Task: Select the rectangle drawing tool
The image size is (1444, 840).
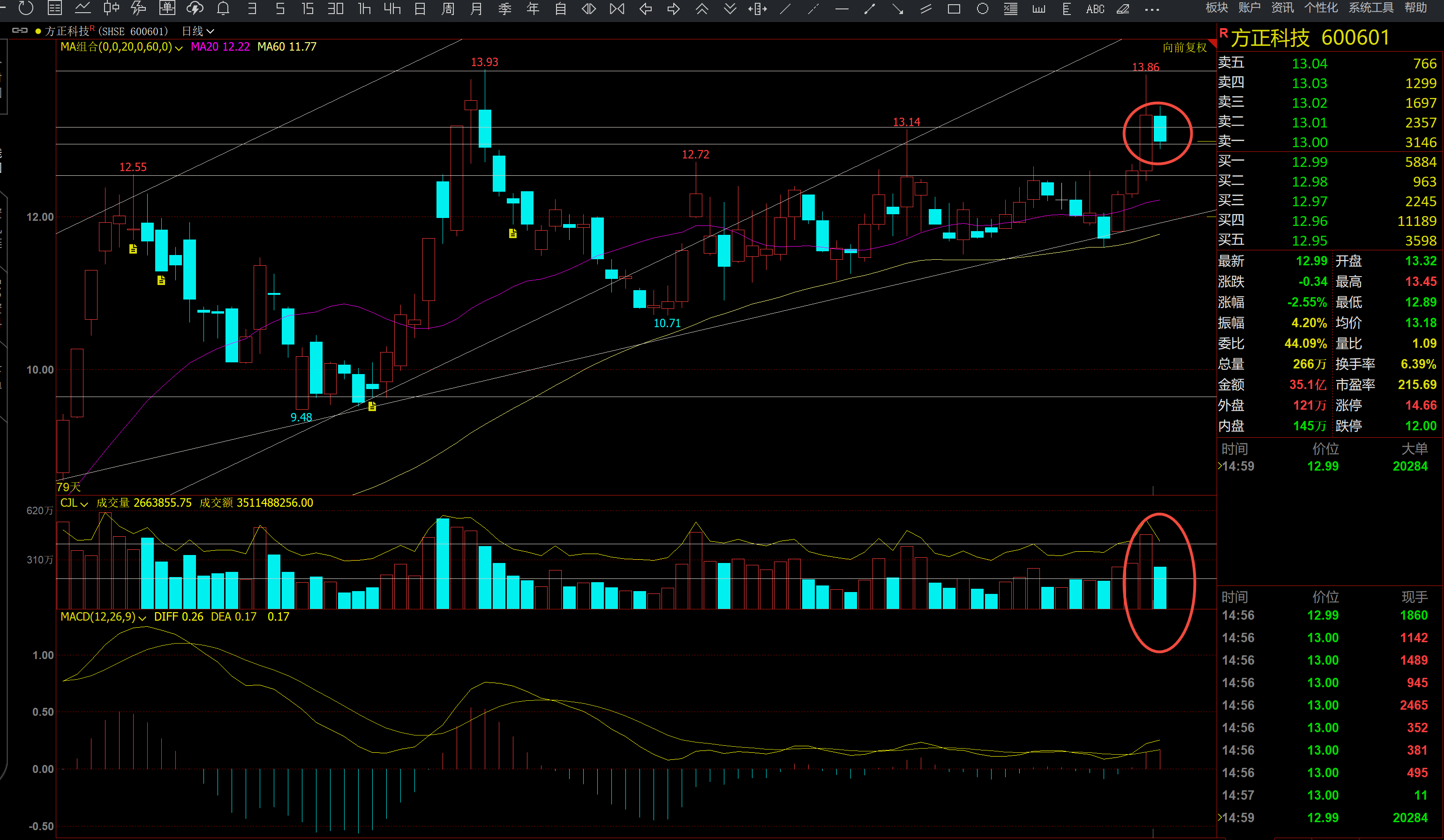Action: 954,8
